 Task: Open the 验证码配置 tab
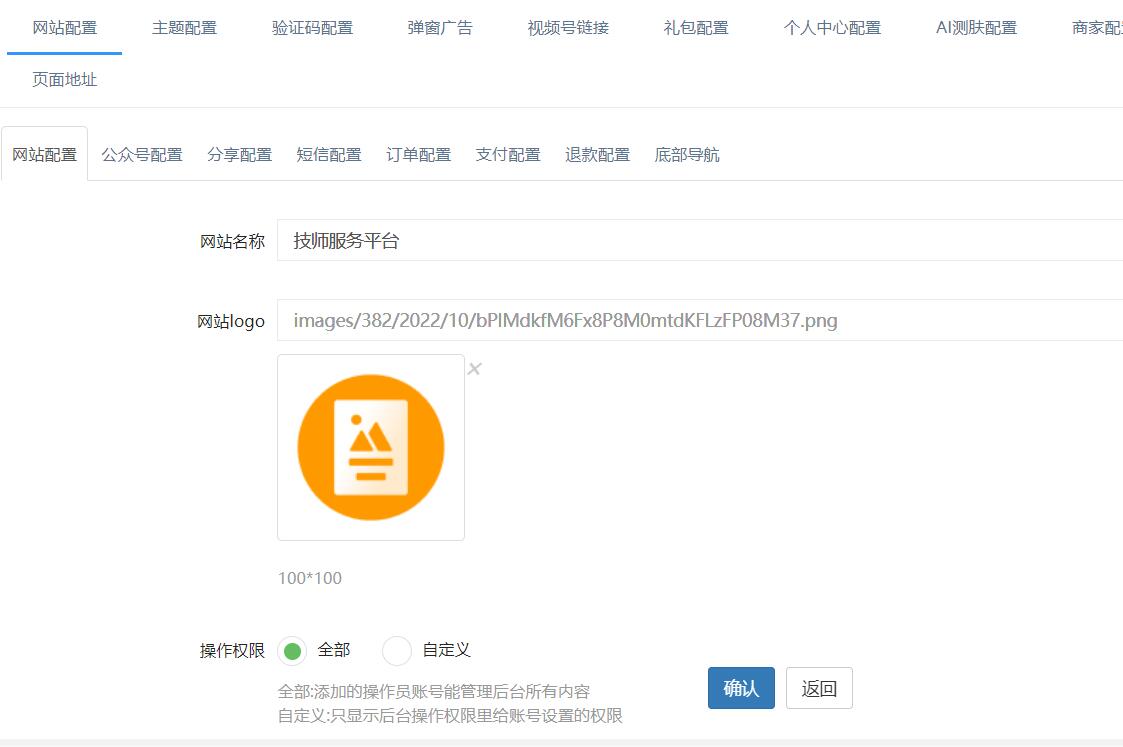(312, 28)
